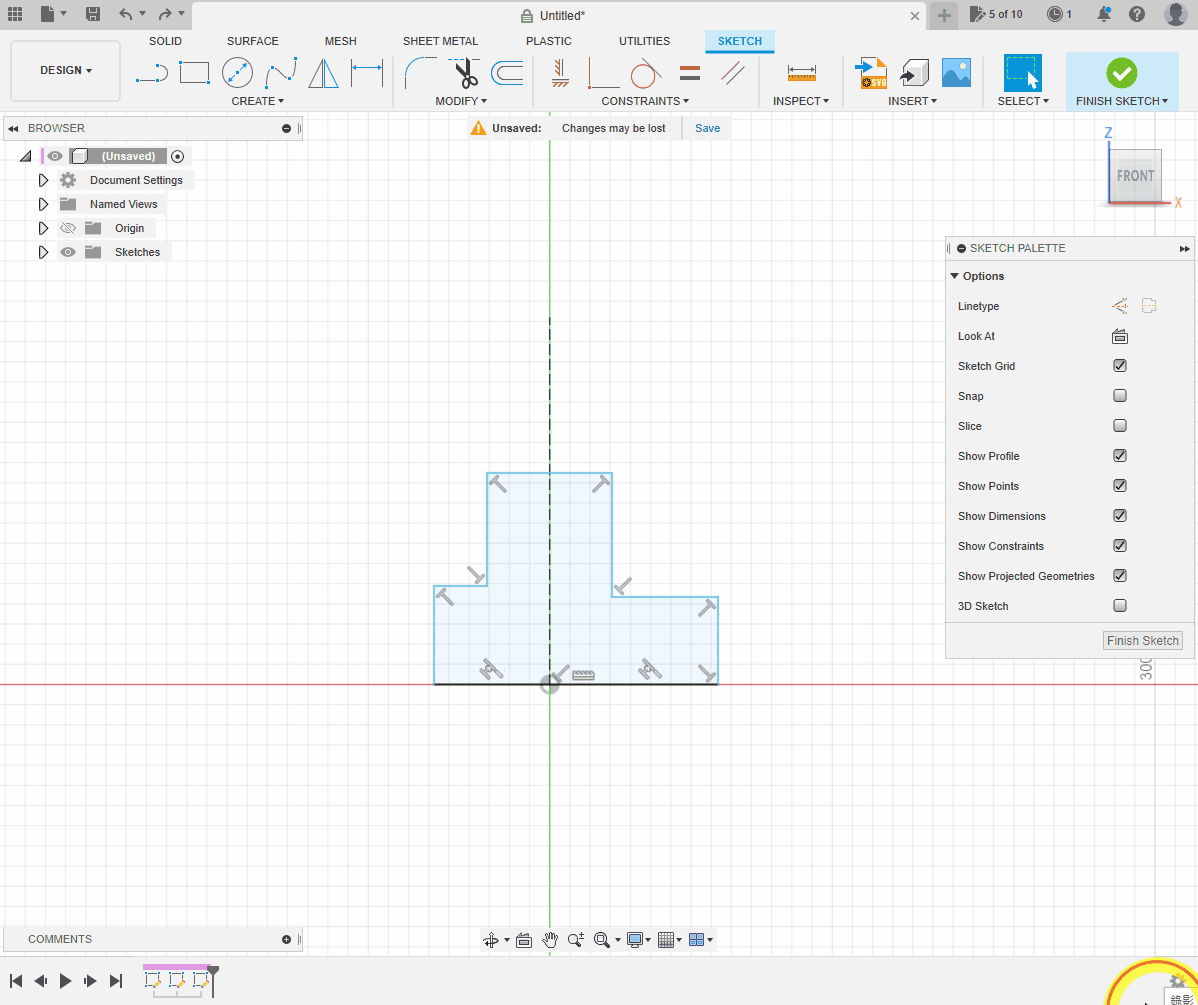Uncheck the Sketch Grid option
The width and height of the screenshot is (1198, 1005).
coord(1120,366)
